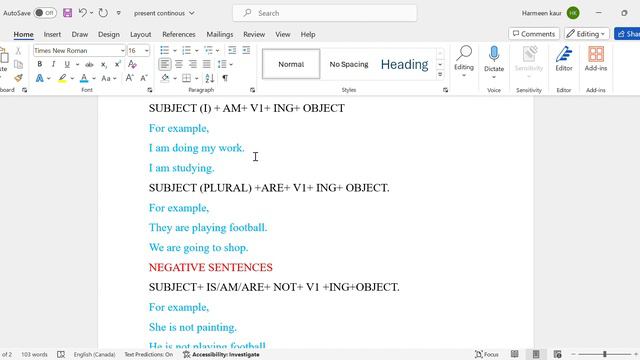Apply yellow text highlight color
Viewport: 640px width, 360px height.
click(62, 78)
